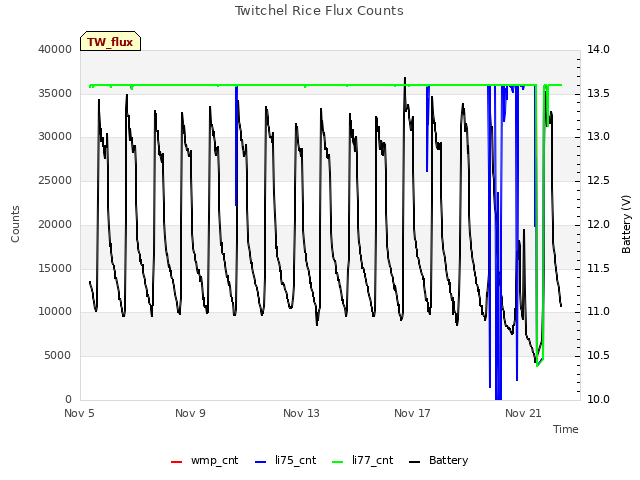Image resolution: width=640 pixels, height=480 pixels.
Task: Click the 20000 Counts axis label
Action: coord(55,224)
